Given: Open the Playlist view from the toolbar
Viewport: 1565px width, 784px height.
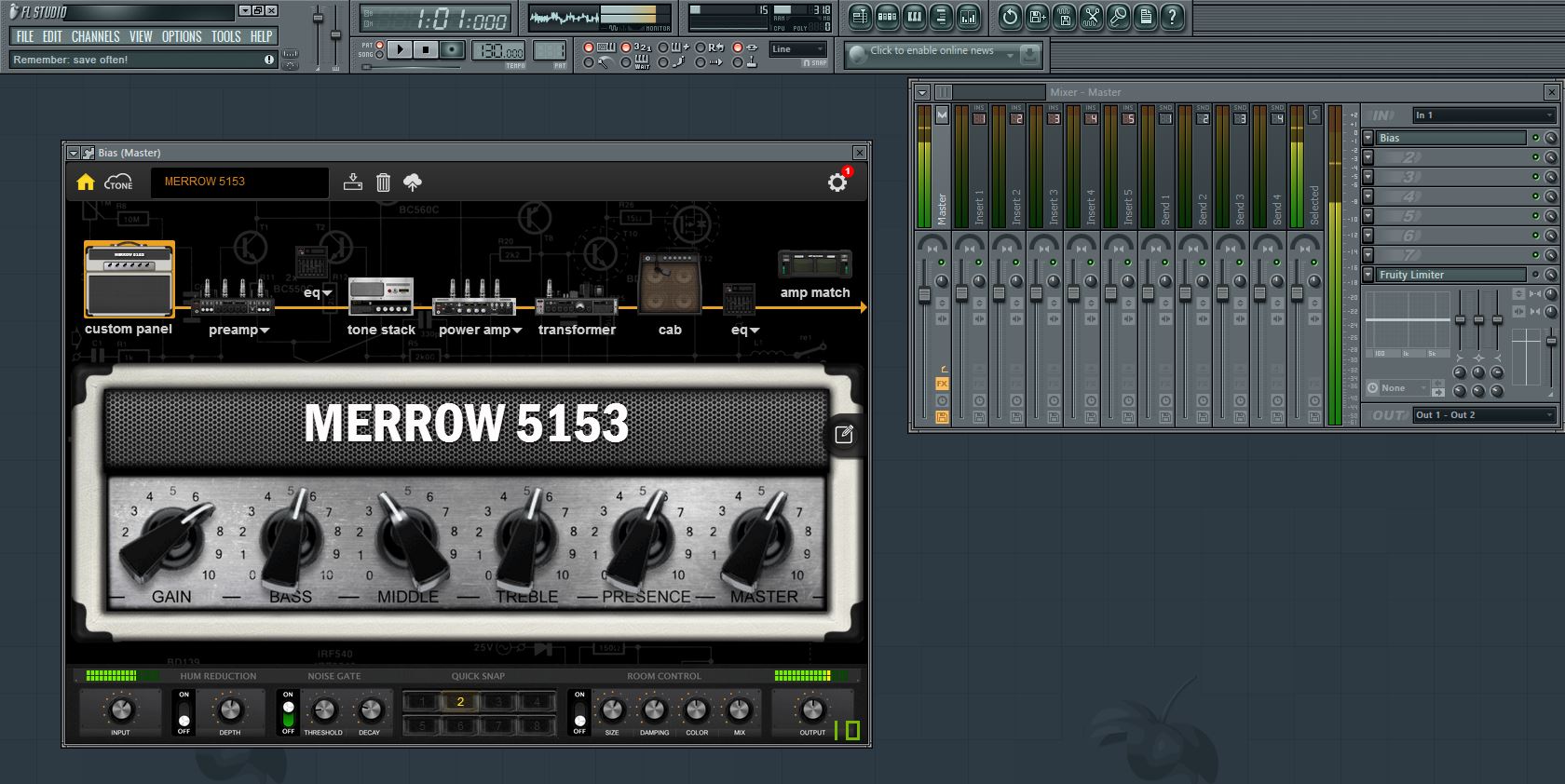Looking at the screenshot, I should (860, 16).
